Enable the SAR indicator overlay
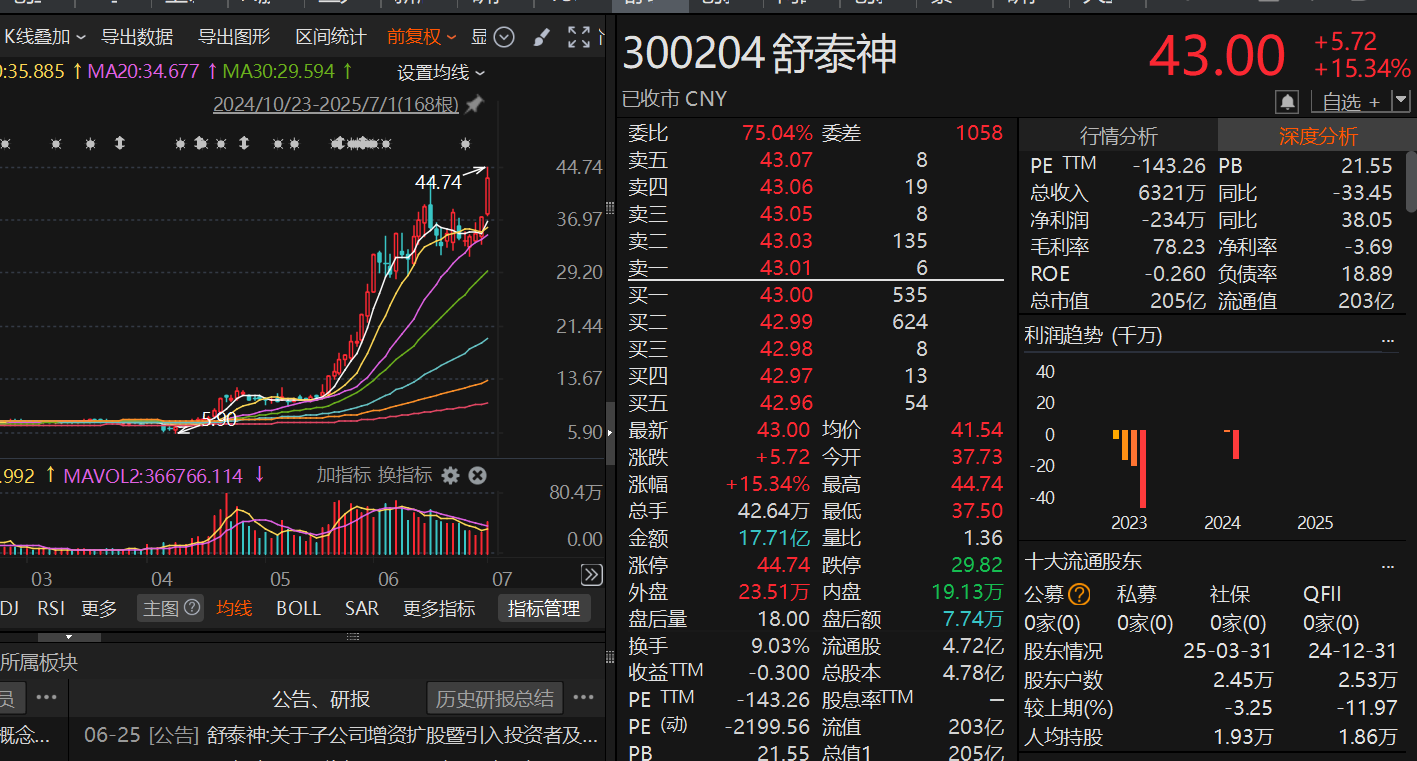Viewport: 1417px width, 761px height. pyautogui.click(x=361, y=607)
